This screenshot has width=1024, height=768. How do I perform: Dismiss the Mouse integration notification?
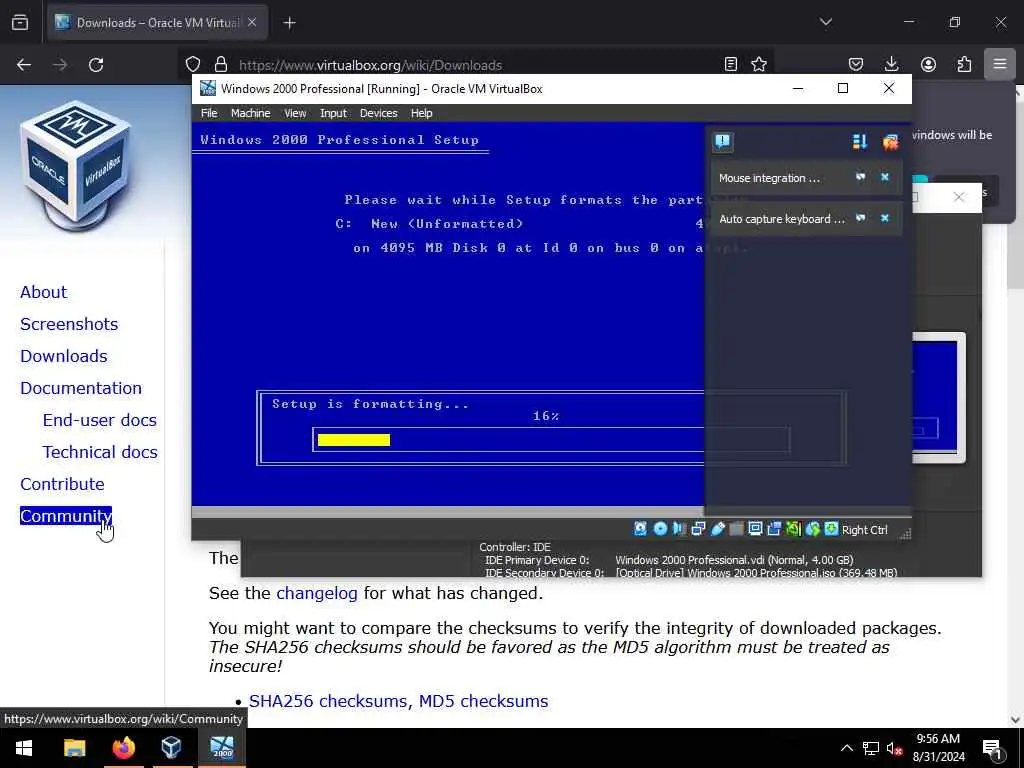[x=885, y=177]
